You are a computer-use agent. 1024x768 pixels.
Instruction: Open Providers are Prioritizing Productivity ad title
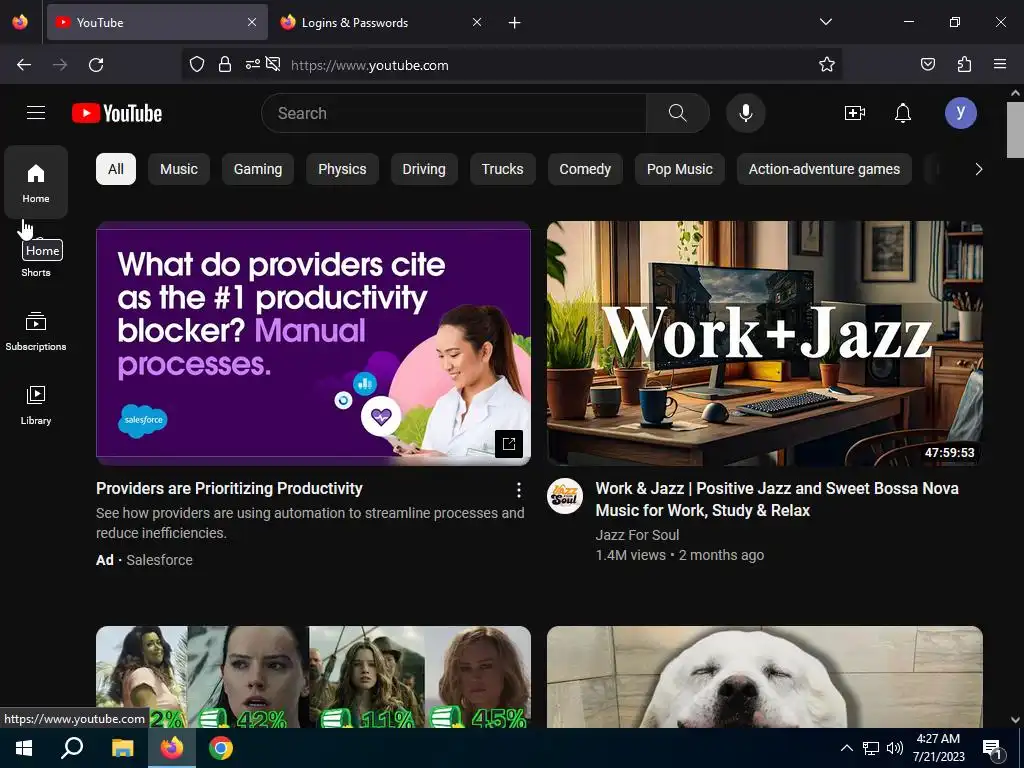(229, 488)
